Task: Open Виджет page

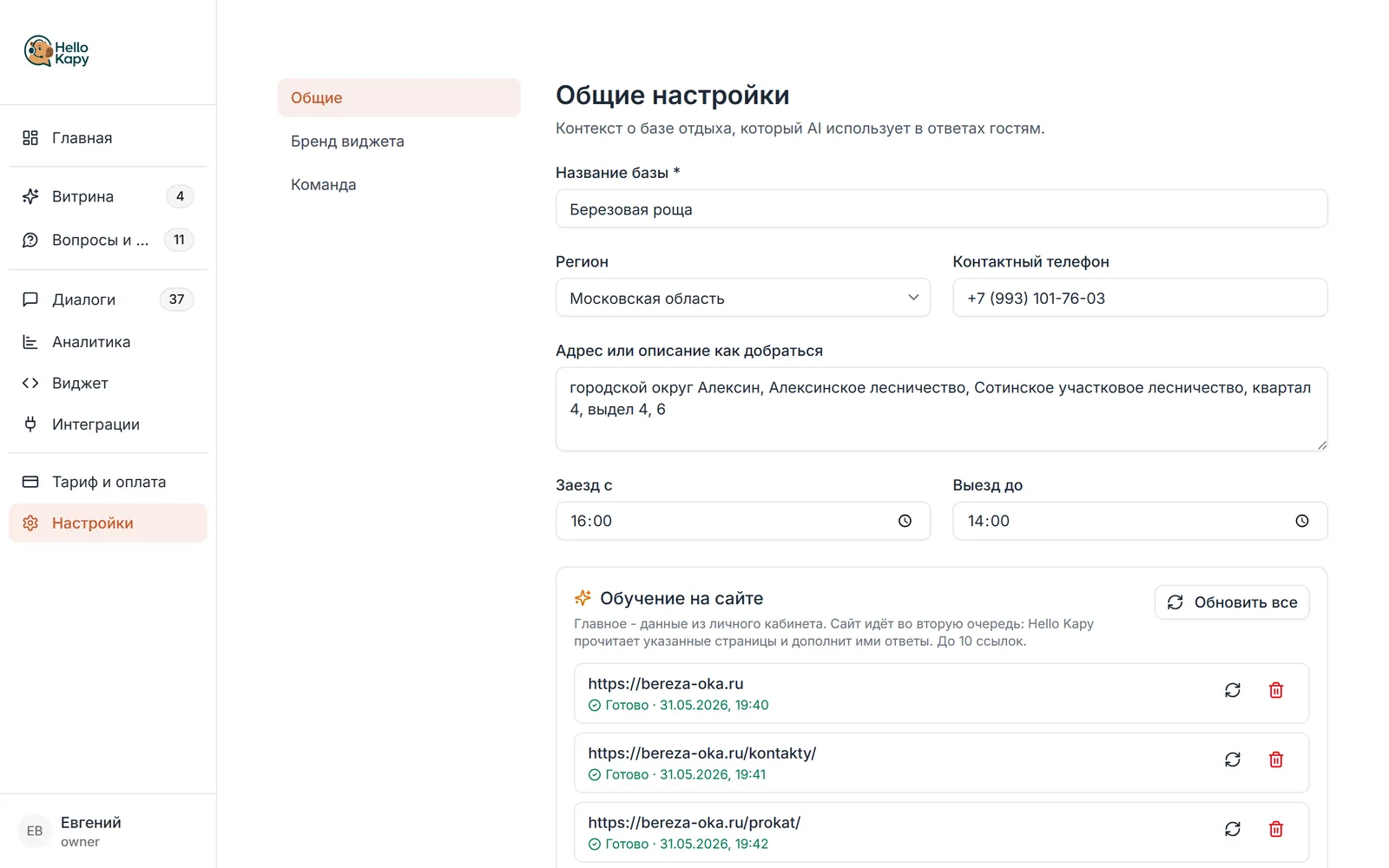Action: (108, 383)
